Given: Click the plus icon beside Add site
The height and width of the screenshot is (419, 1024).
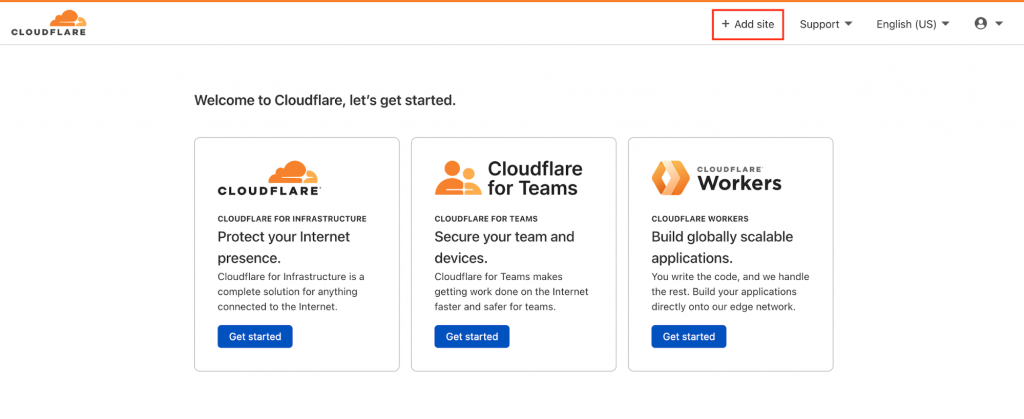Looking at the screenshot, I should tap(726, 24).
